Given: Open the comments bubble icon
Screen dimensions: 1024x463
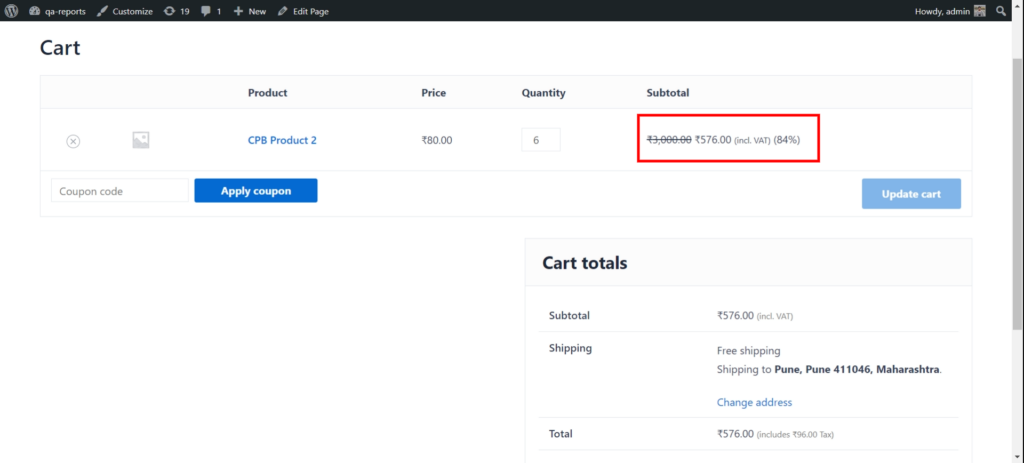Looking at the screenshot, I should [206, 11].
